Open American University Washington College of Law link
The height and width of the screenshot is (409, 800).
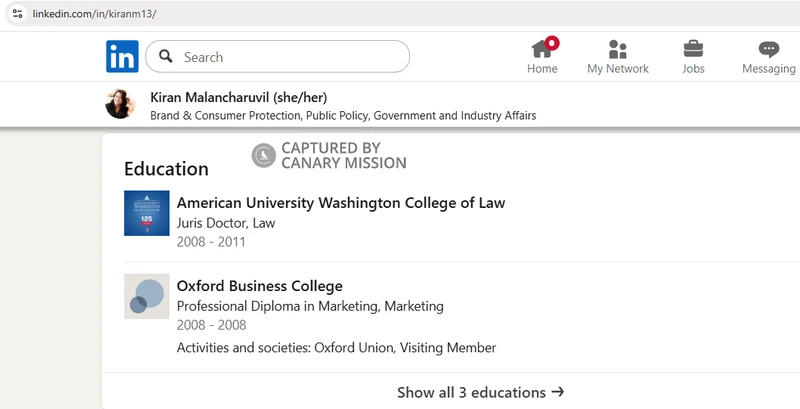click(x=341, y=203)
